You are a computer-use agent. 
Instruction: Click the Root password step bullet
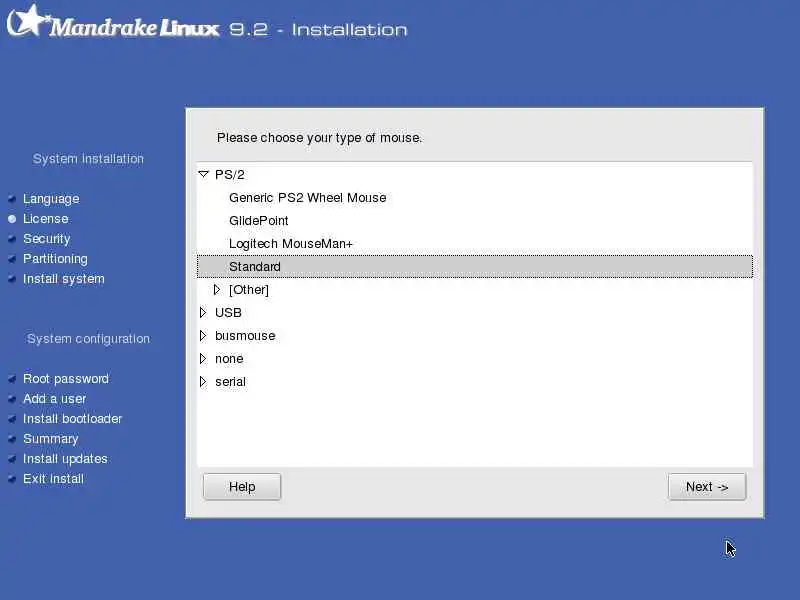12,379
